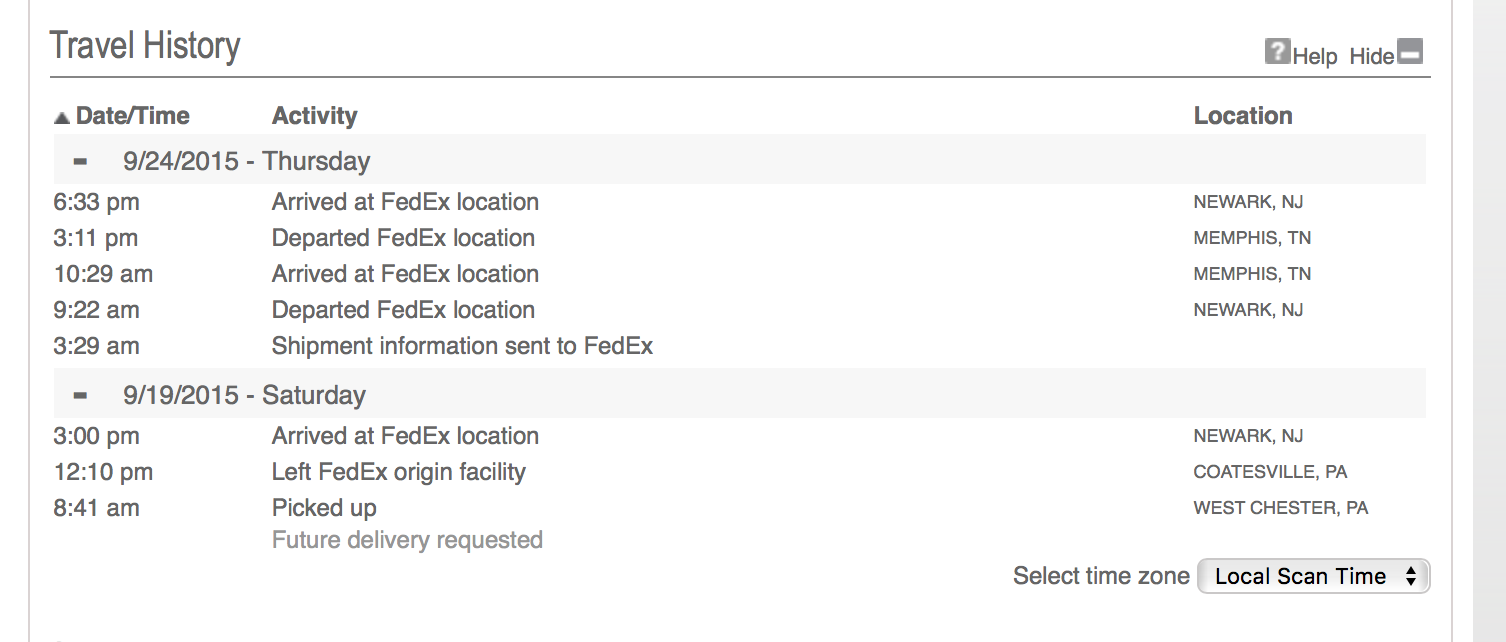Click the Hide link in Travel History

click(x=1371, y=57)
